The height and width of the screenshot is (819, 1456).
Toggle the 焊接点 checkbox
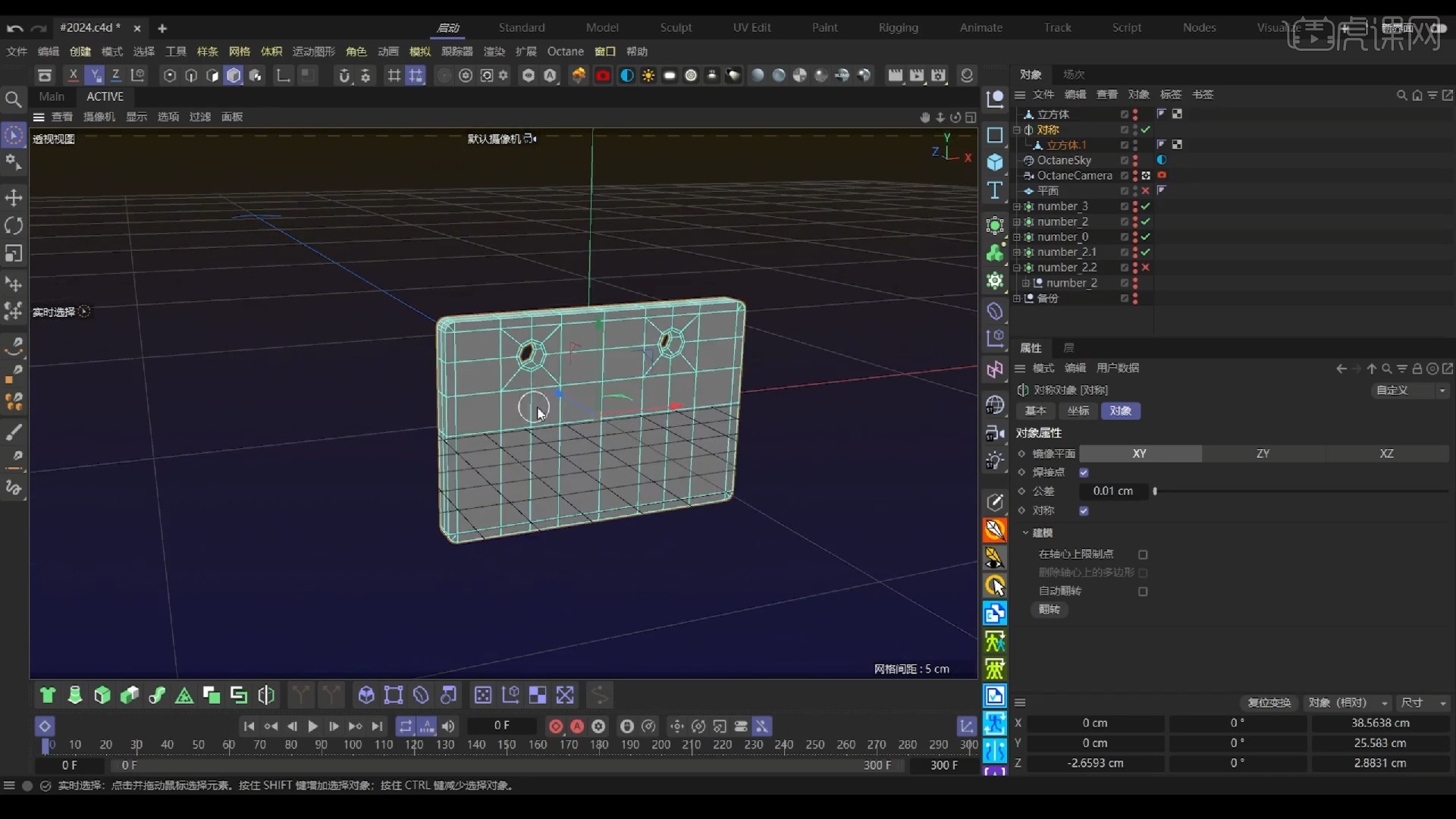1084,472
